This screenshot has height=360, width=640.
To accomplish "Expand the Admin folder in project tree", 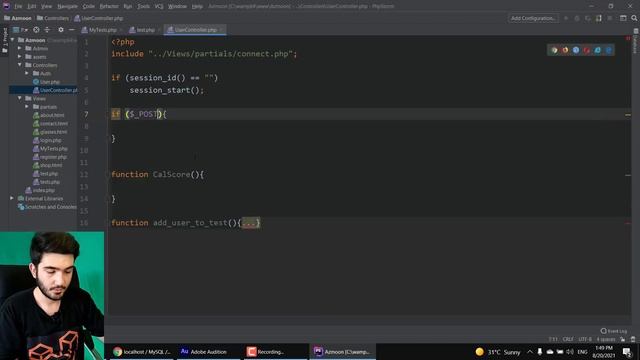I will [20, 48].
